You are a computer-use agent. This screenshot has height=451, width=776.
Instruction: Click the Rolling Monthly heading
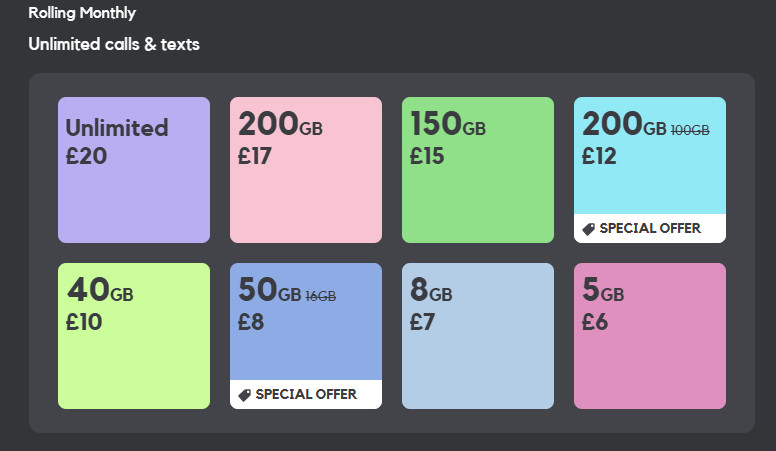pos(82,13)
